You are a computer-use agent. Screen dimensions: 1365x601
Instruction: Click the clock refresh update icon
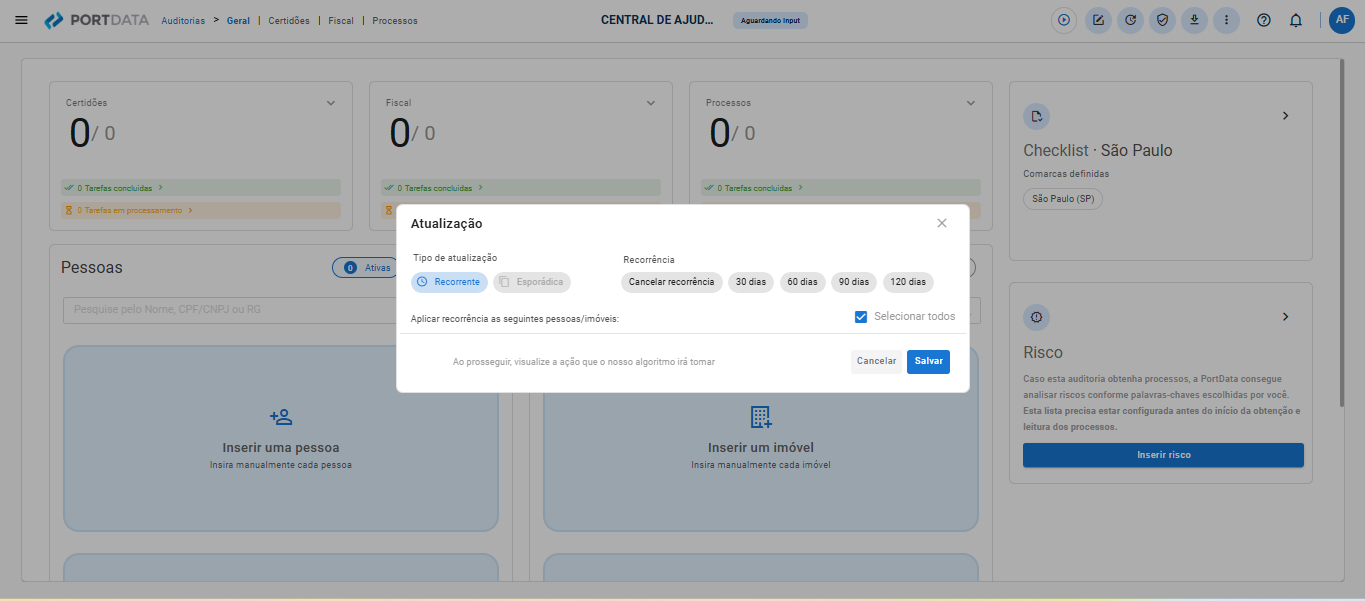(1130, 20)
